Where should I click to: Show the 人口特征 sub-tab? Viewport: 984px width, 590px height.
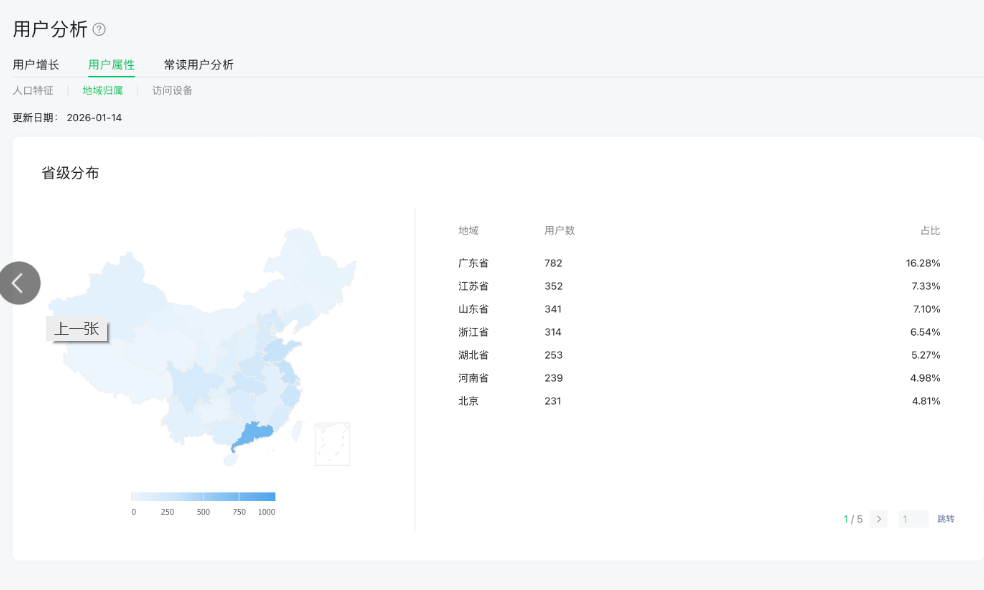pos(33,90)
